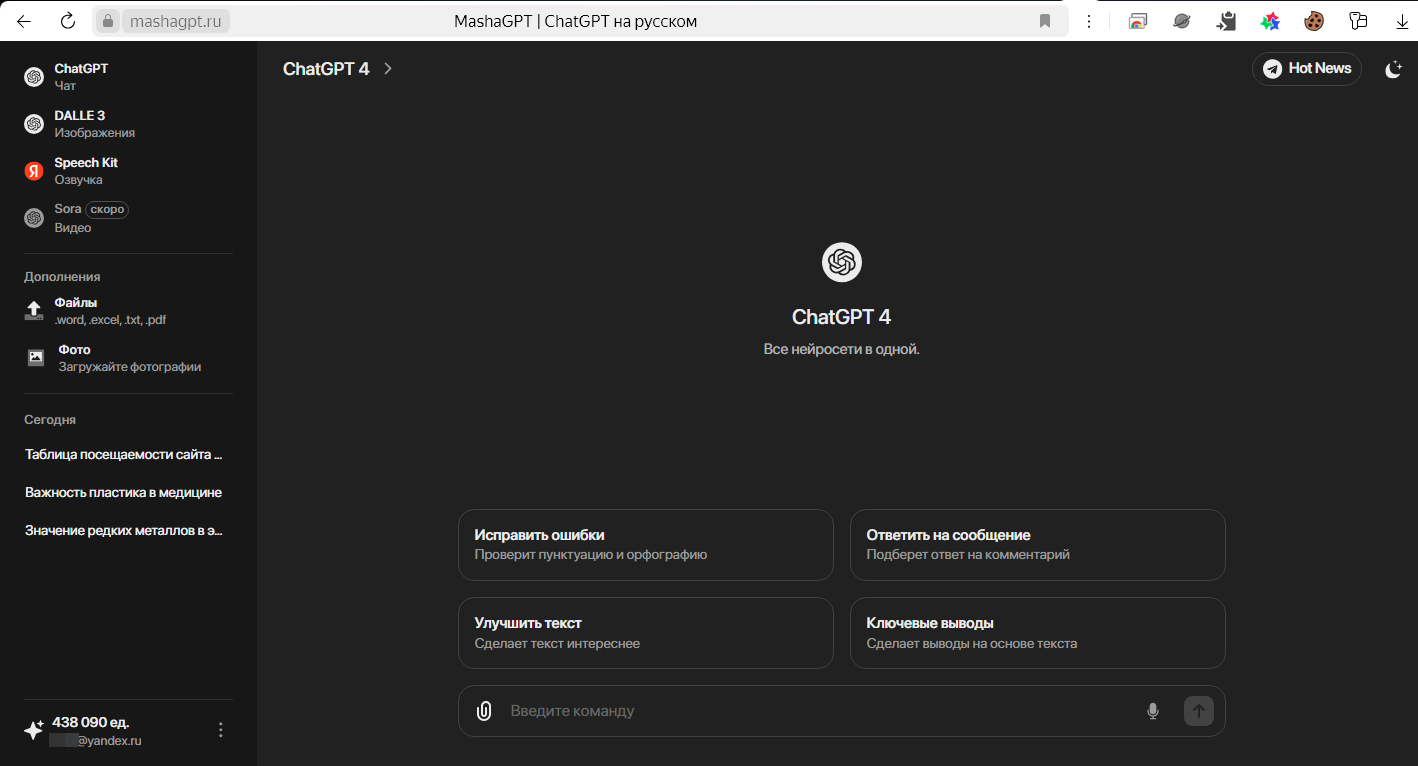
Task: Open the chat Таблица посещаемости сайта
Action: (124, 455)
